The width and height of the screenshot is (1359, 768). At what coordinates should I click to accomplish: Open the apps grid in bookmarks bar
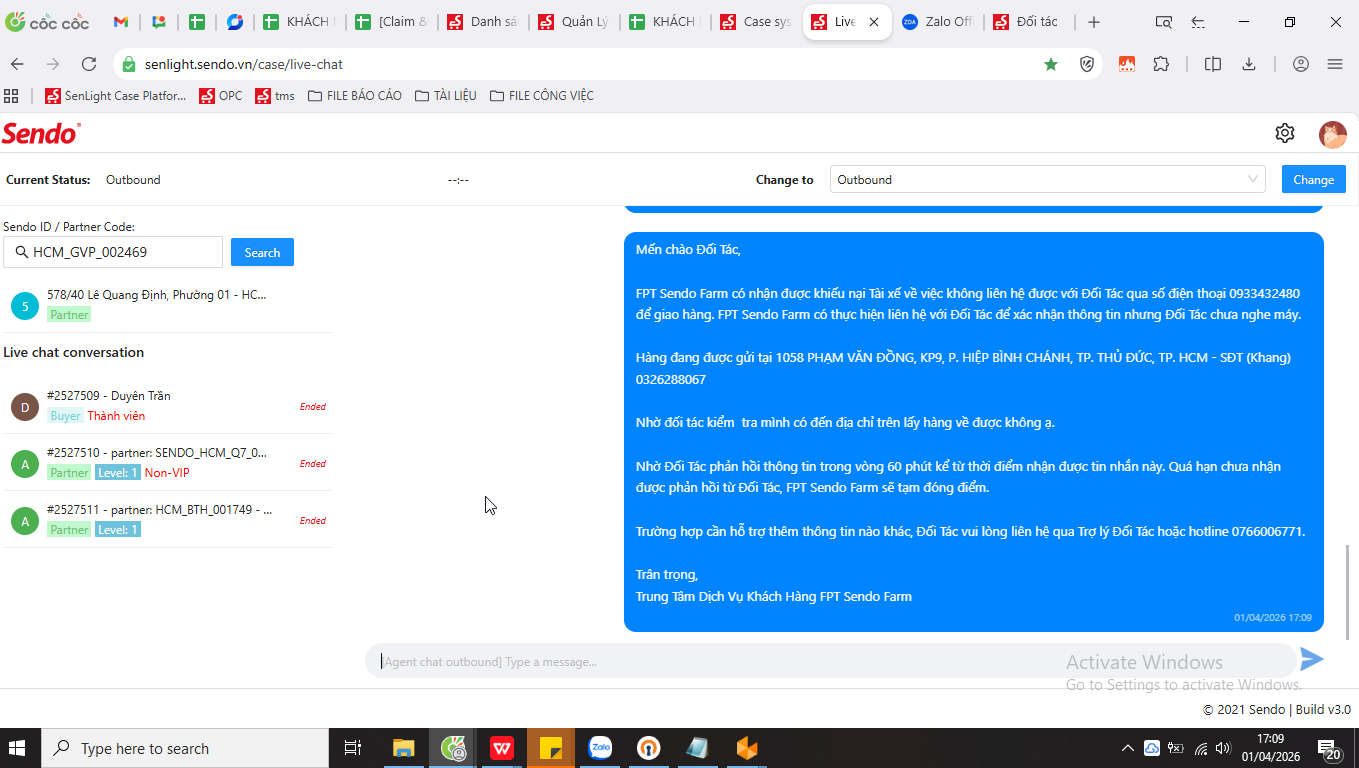click(12, 96)
